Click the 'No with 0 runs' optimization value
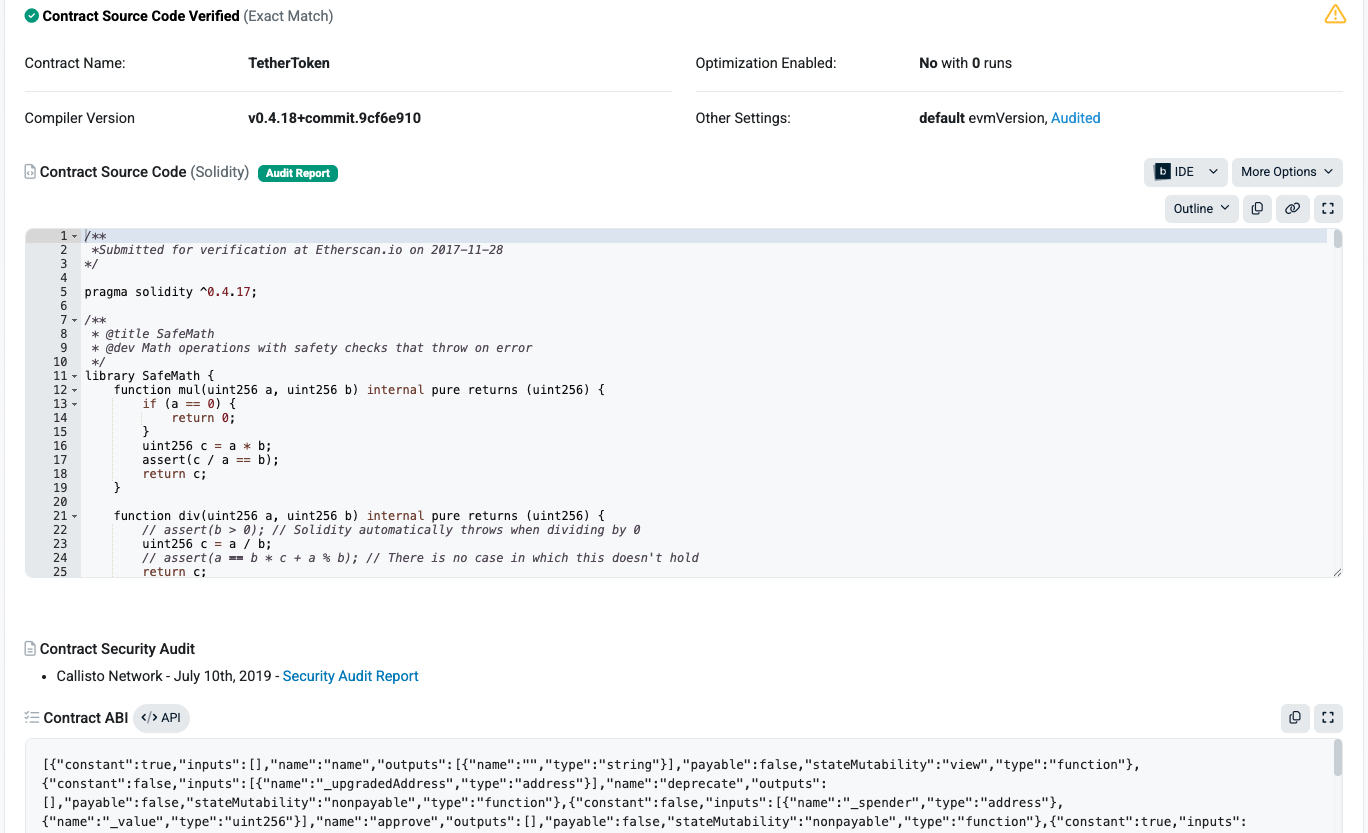 (x=965, y=63)
